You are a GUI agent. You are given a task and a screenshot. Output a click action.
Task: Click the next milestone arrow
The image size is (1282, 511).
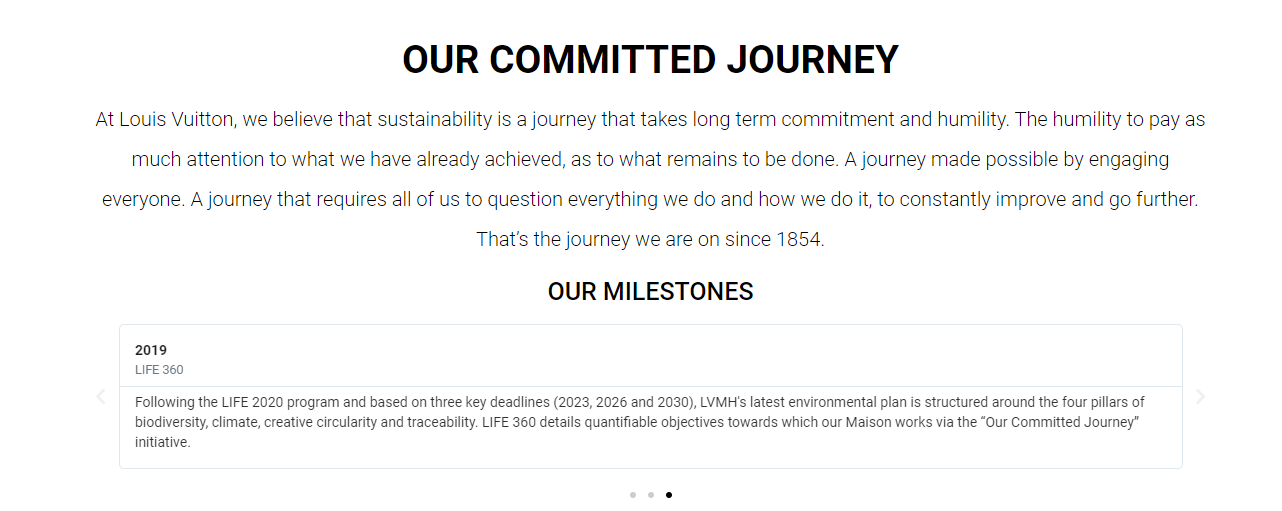point(1201,397)
